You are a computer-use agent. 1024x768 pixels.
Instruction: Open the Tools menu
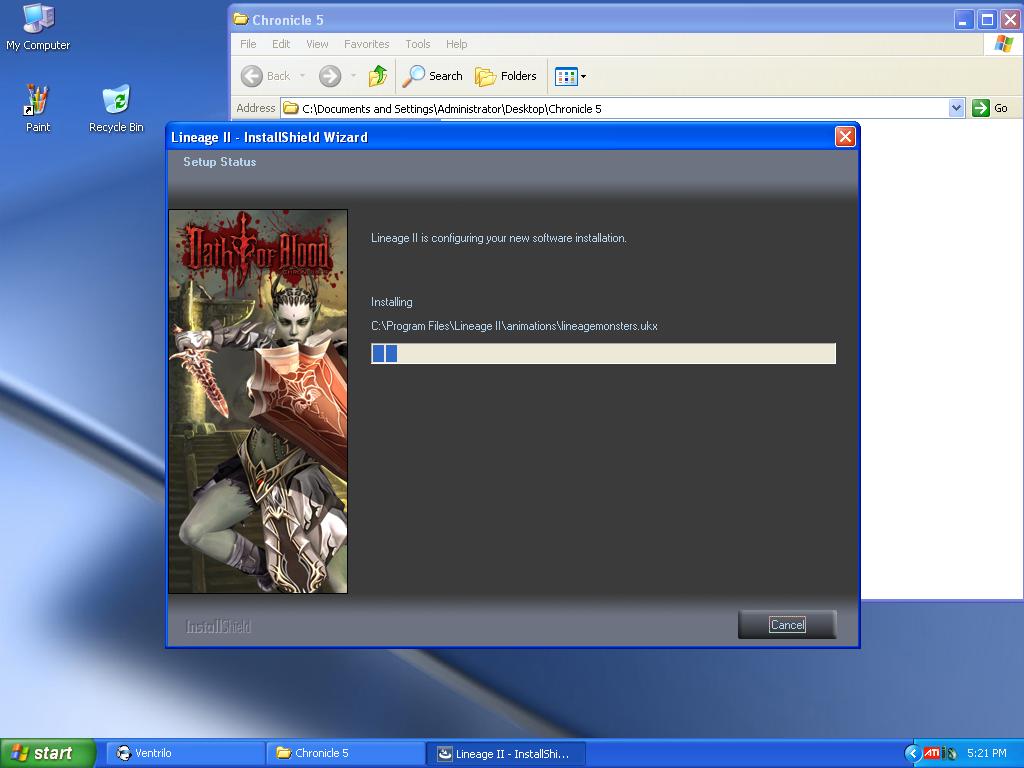[417, 44]
